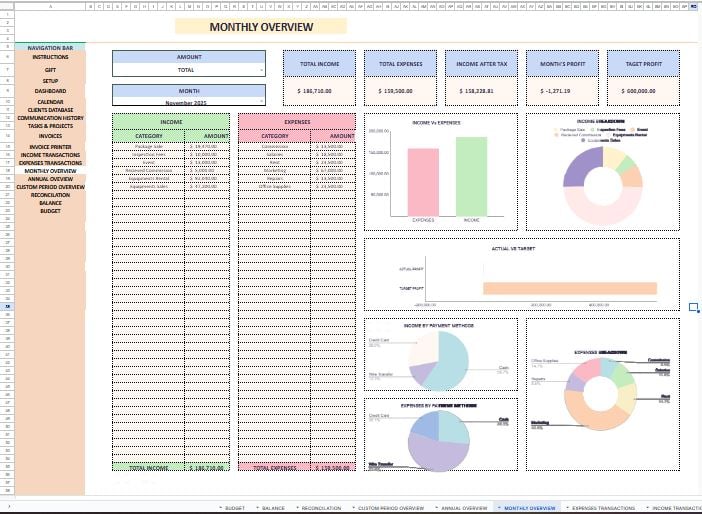Open EXPENSES TRANSACTIONS in the navigation bar
The height and width of the screenshot is (514, 702).
coord(50,163)
